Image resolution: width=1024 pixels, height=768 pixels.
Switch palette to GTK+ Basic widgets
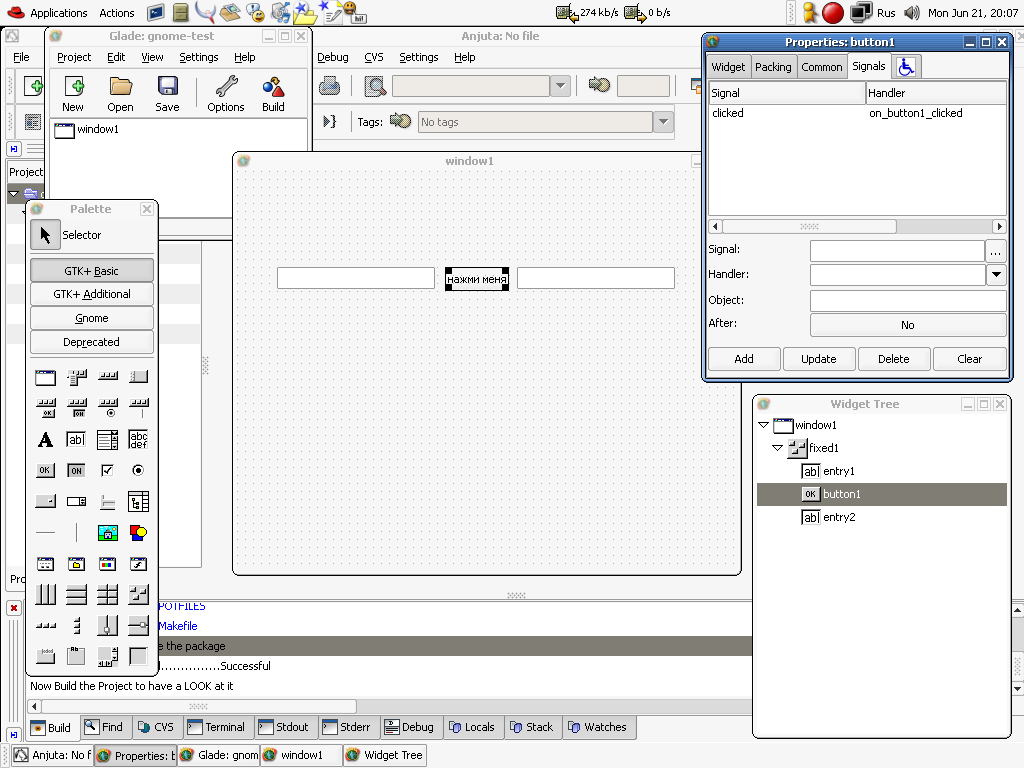(x=91, y=271)
